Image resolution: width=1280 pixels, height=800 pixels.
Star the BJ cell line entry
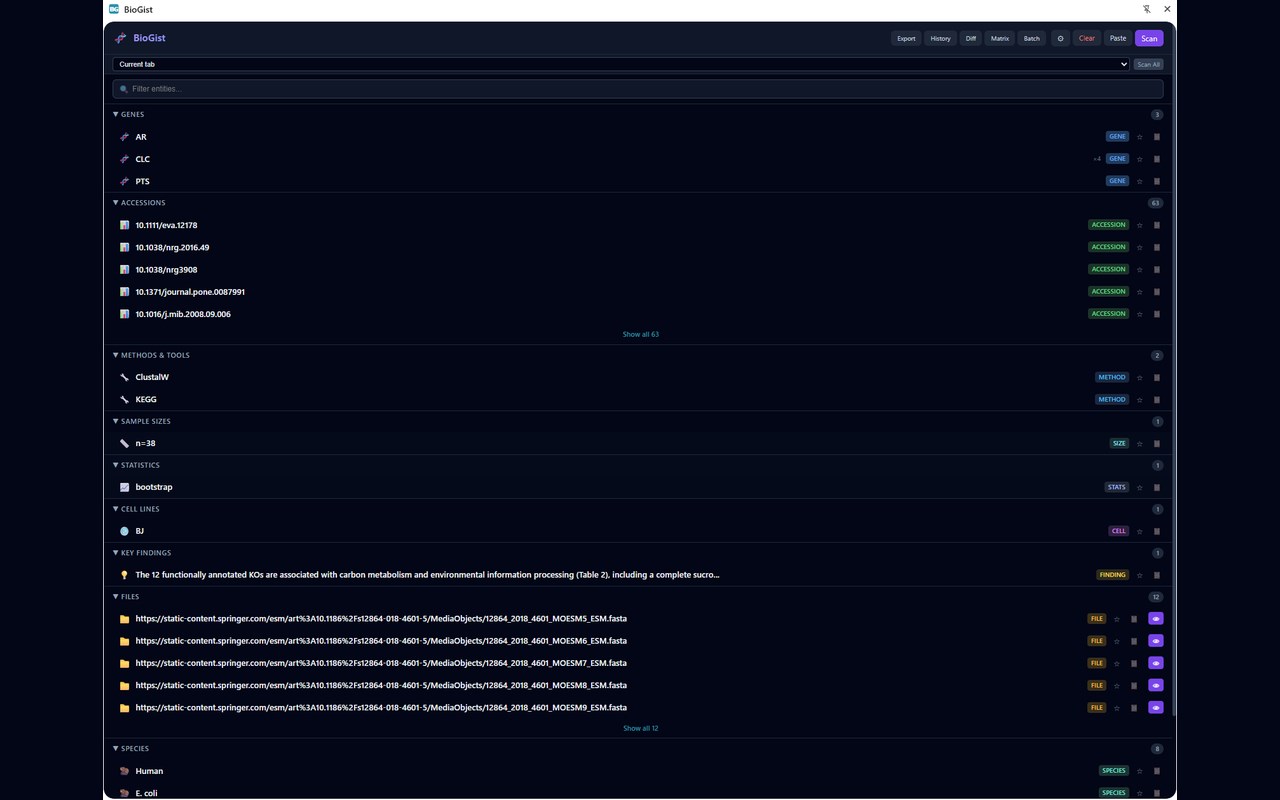(x=1140, y=531)
